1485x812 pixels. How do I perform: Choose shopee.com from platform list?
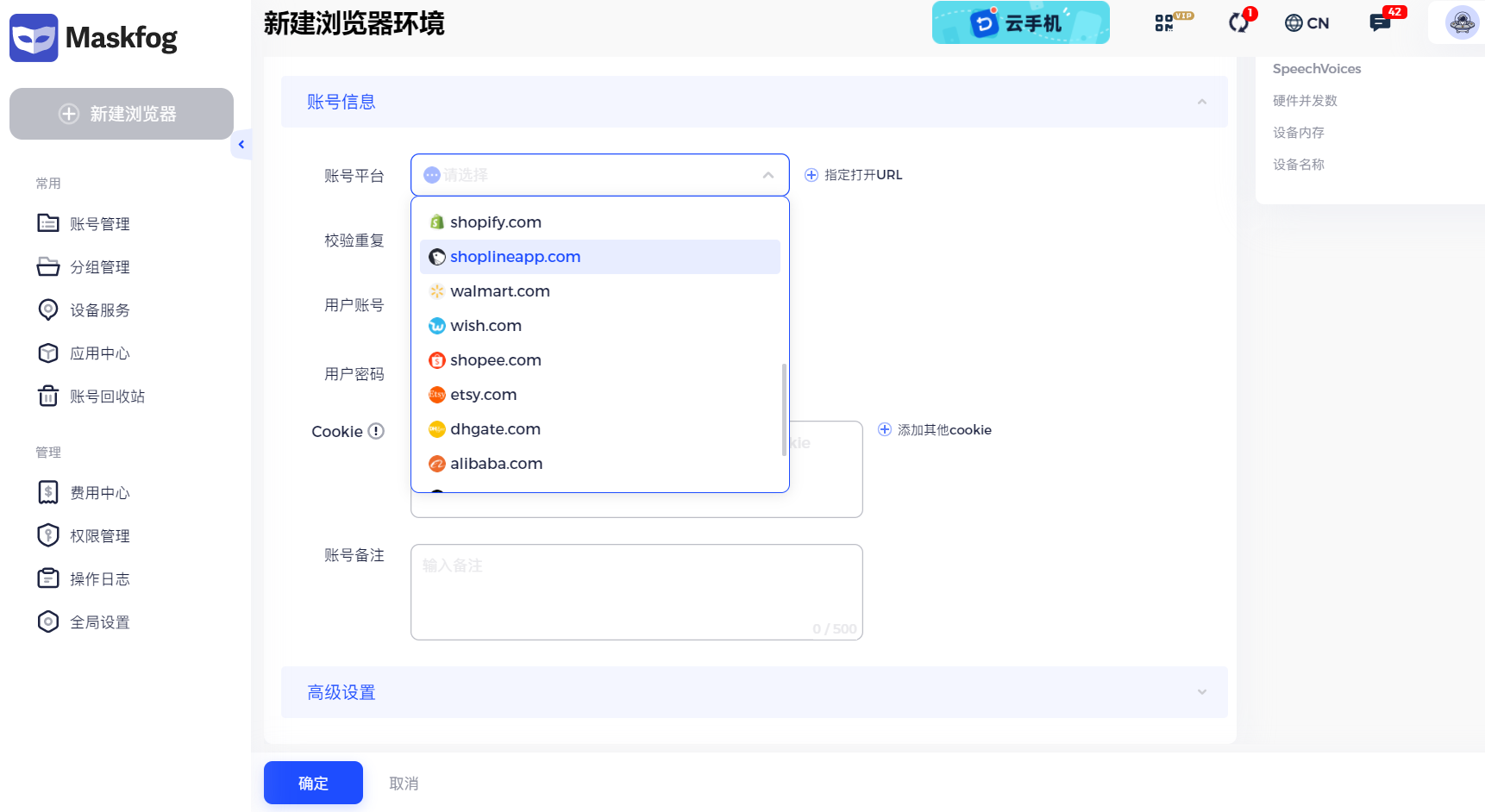coord(600,359)
